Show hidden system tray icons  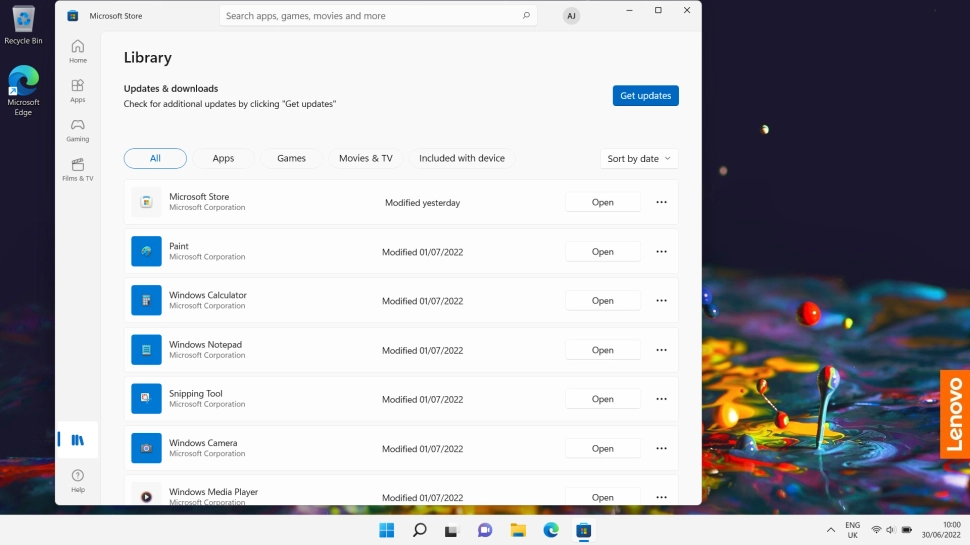tap(831, 530)
